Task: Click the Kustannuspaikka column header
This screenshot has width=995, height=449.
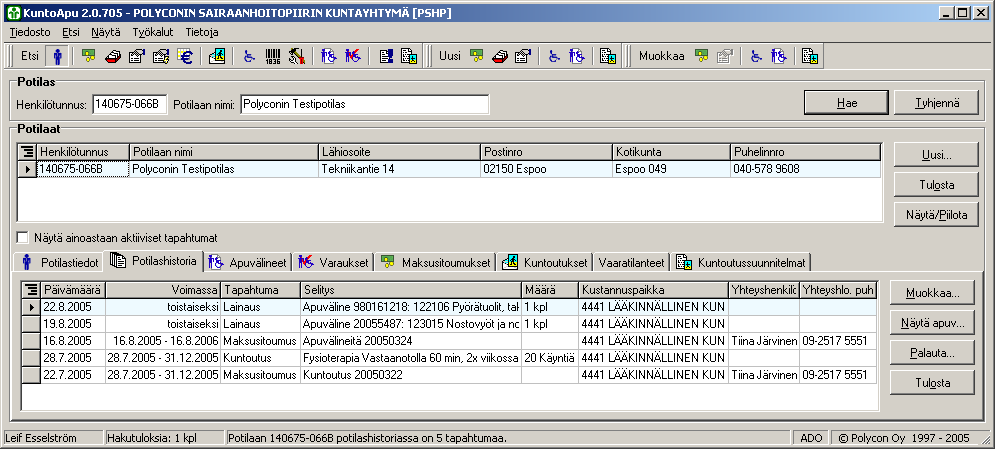Action: pyautogui.click(x=652, y=290)
